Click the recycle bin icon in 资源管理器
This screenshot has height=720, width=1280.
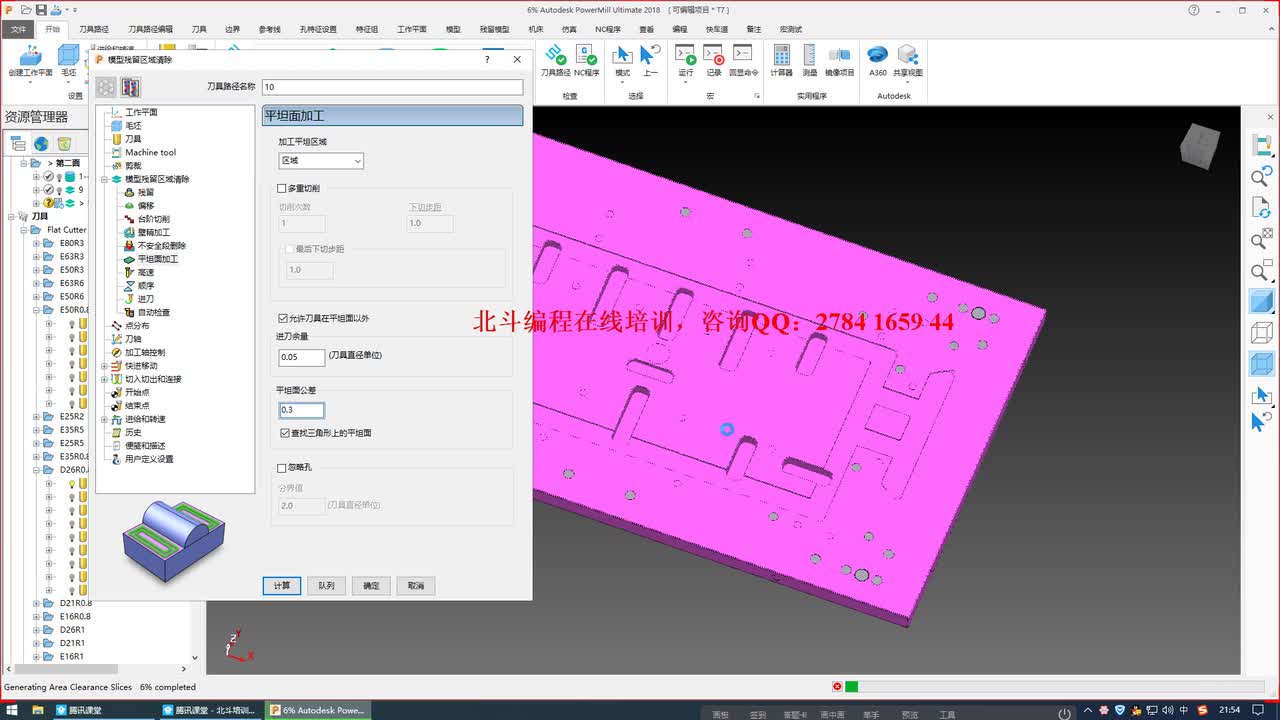point(64,144)
